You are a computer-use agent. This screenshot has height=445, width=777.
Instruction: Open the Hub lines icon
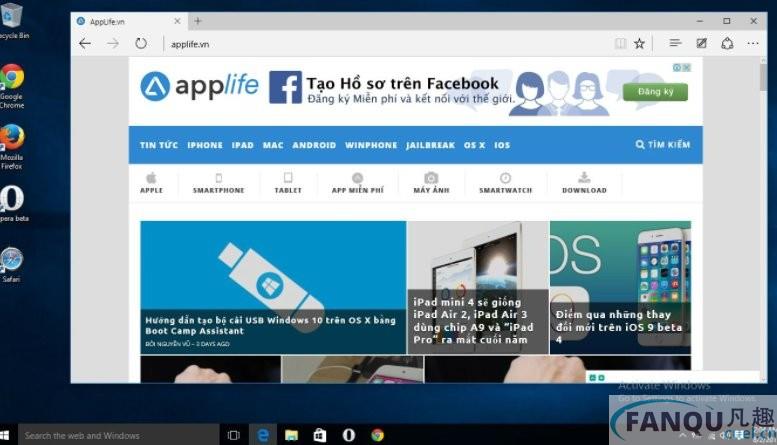point(675,43)
